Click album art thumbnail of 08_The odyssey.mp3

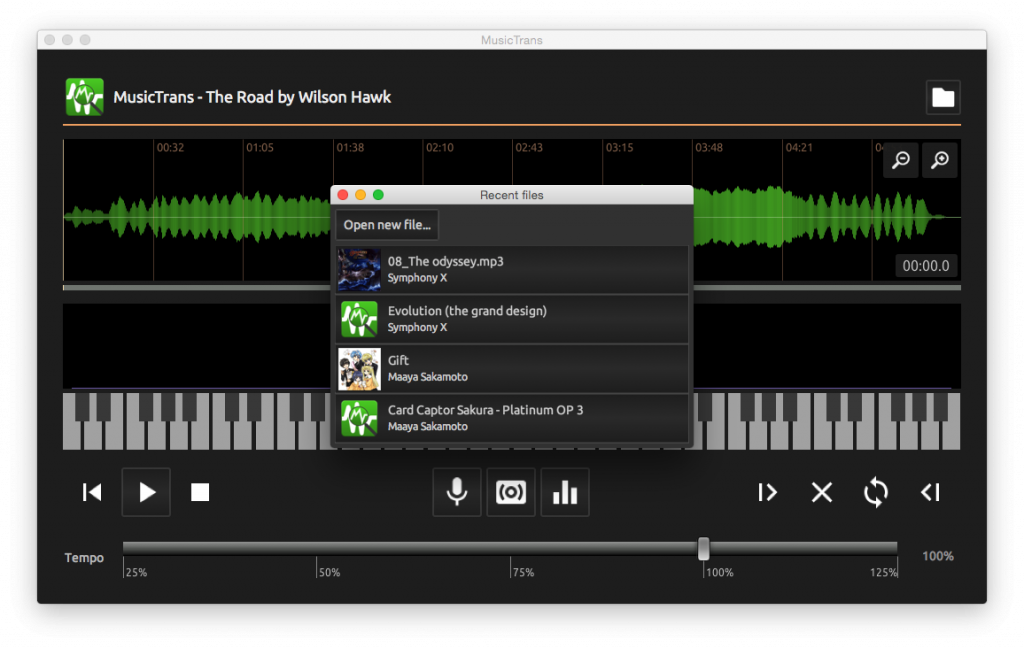pos(359,269)
